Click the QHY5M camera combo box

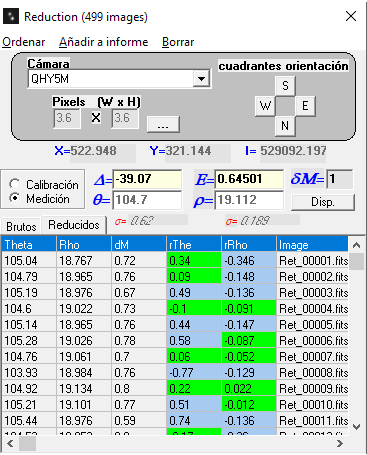pyautogui.click(x=119, y=79)
